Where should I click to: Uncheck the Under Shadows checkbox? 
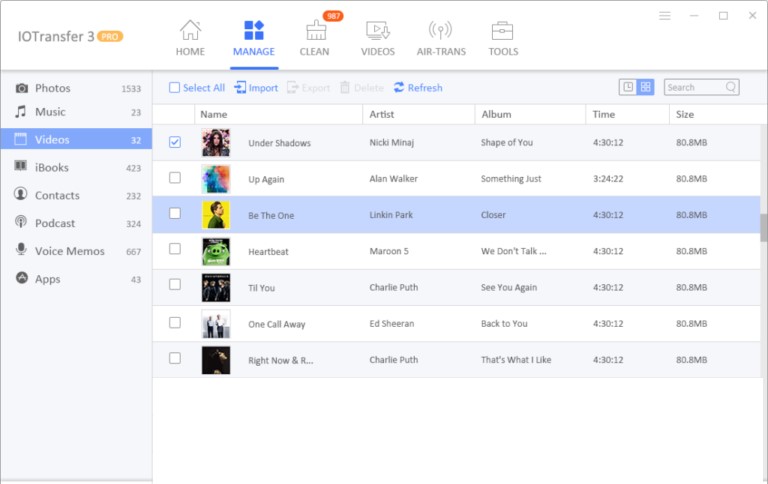click(175, 142)
